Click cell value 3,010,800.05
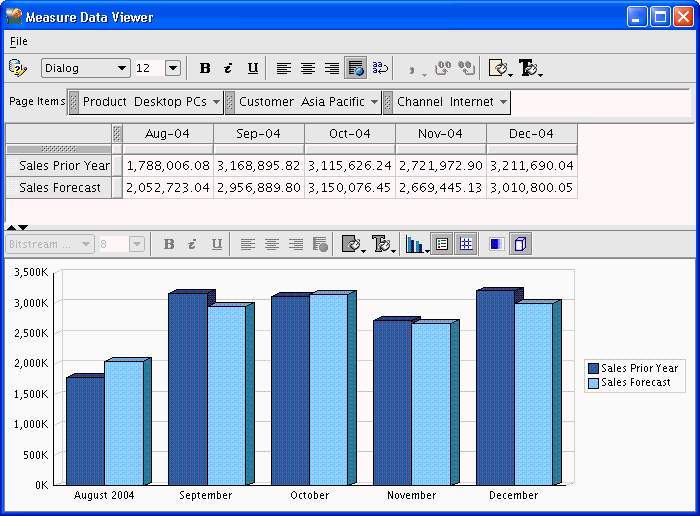The width and height of the screenshot is (700, 516). coord(532,187)
